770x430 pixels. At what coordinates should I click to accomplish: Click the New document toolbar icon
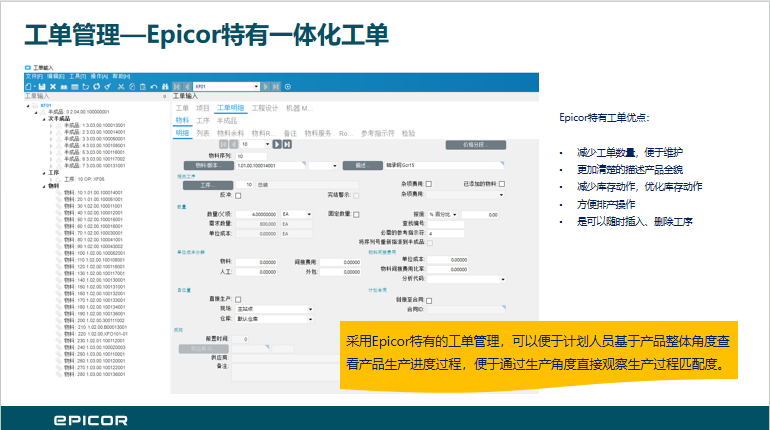[28, 86]
